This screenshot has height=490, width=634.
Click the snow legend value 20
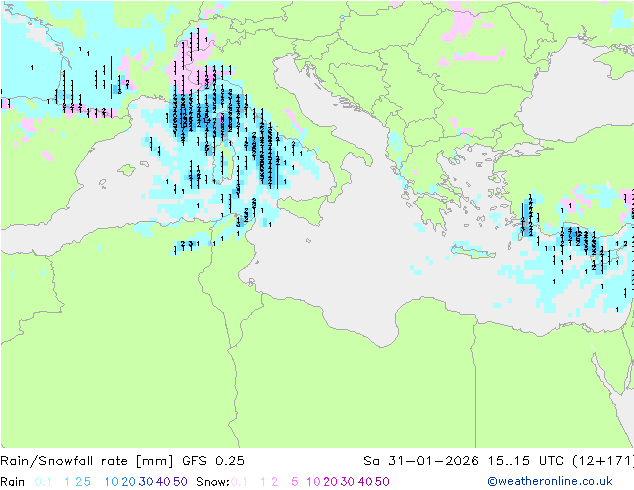pyautogui.click(x=330, y=482)
